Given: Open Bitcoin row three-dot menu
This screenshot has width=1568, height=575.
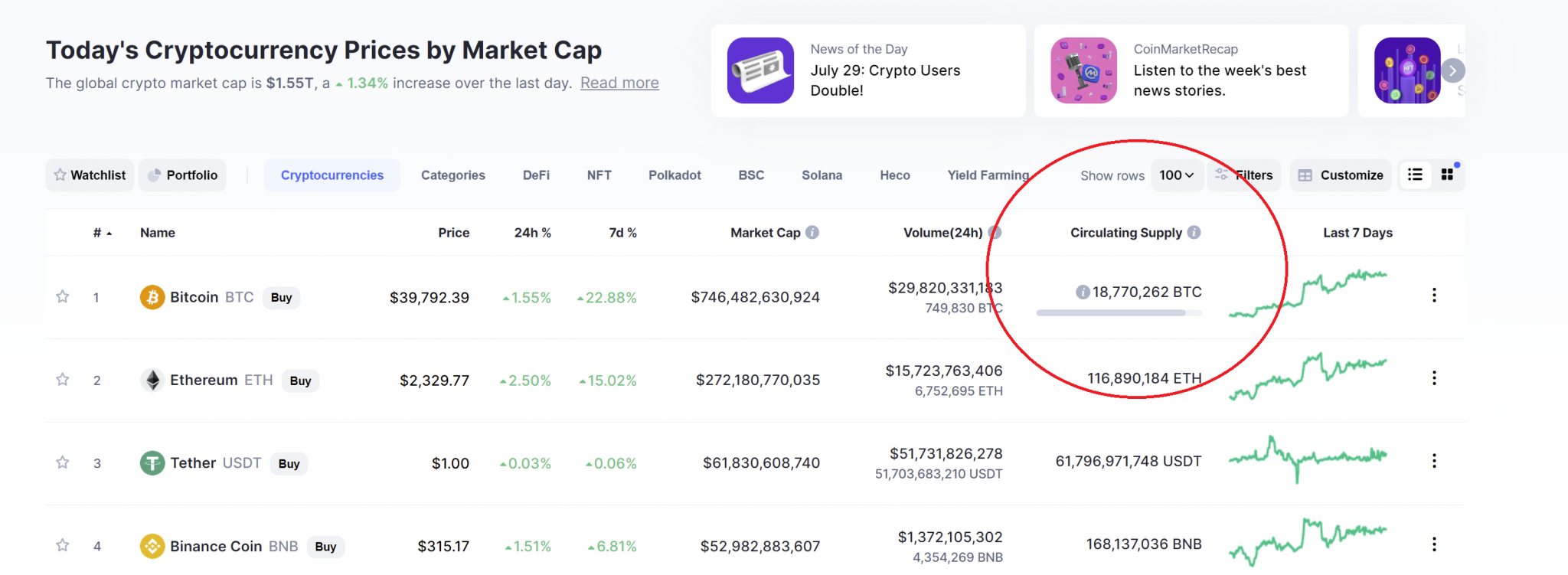Looking at the screenshot, I should coord(1434,296).
